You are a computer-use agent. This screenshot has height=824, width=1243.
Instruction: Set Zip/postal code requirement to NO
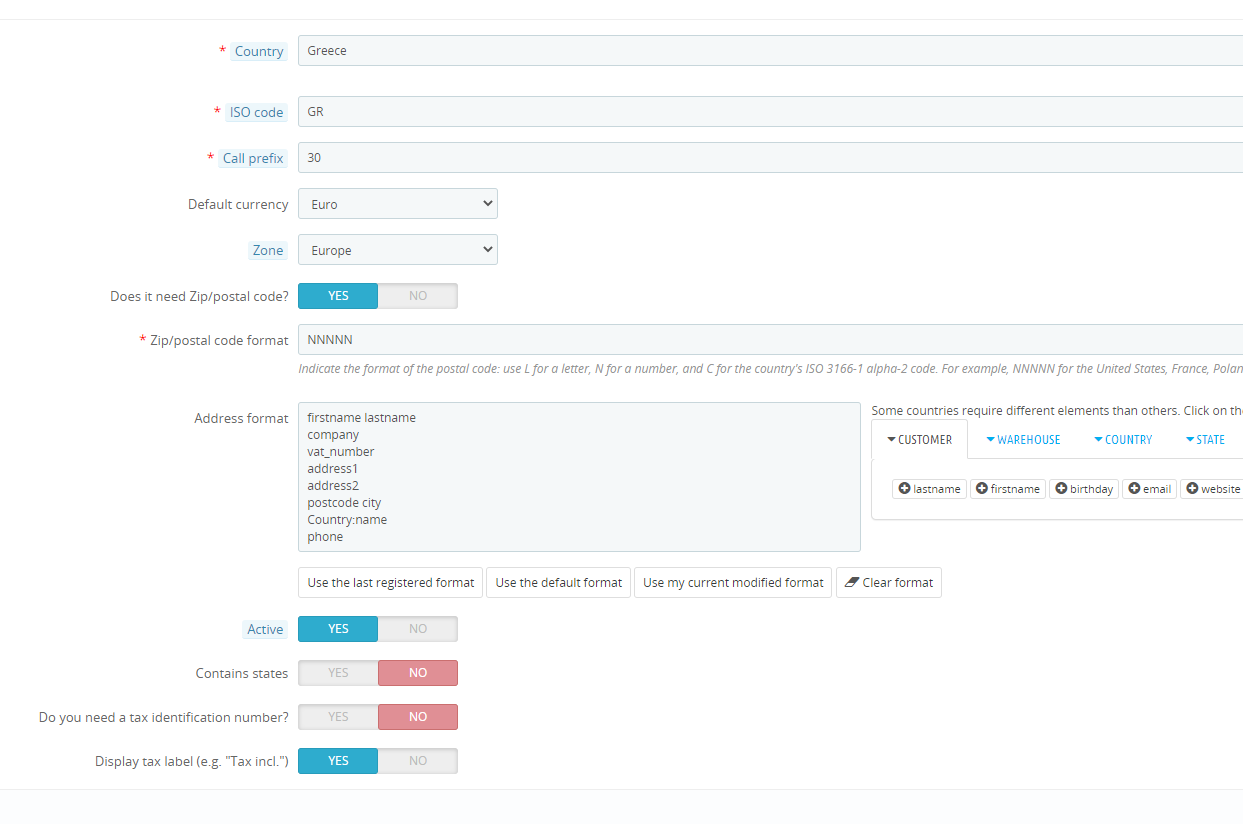point(418,296)
